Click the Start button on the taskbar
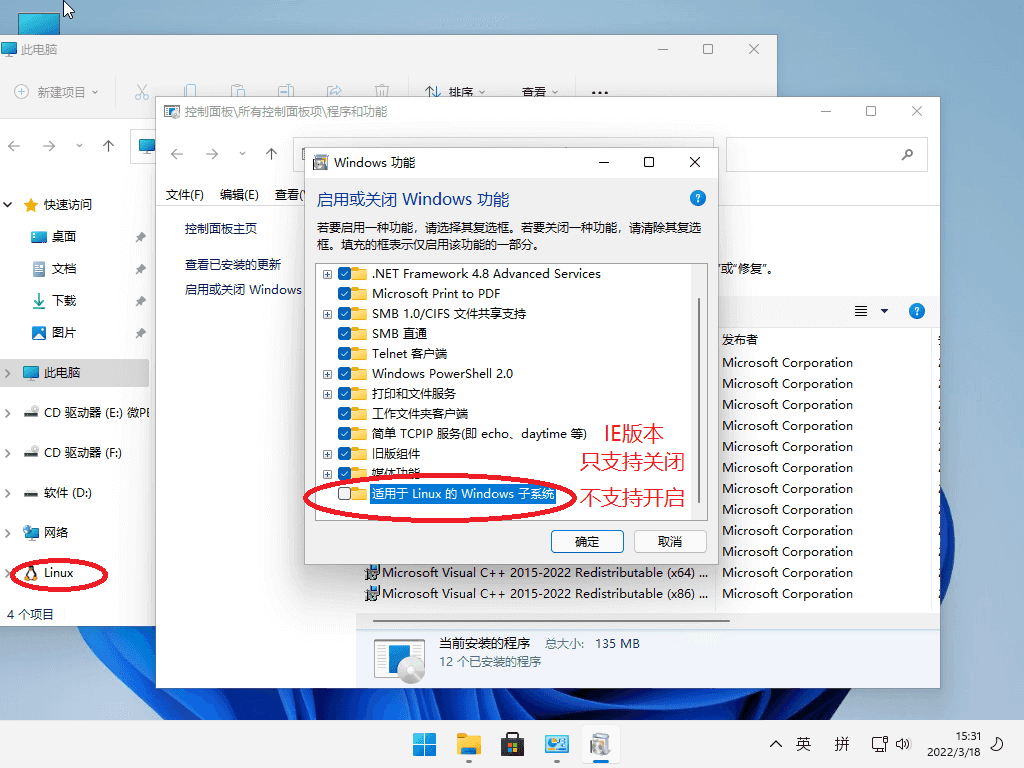 coord(423,744)
